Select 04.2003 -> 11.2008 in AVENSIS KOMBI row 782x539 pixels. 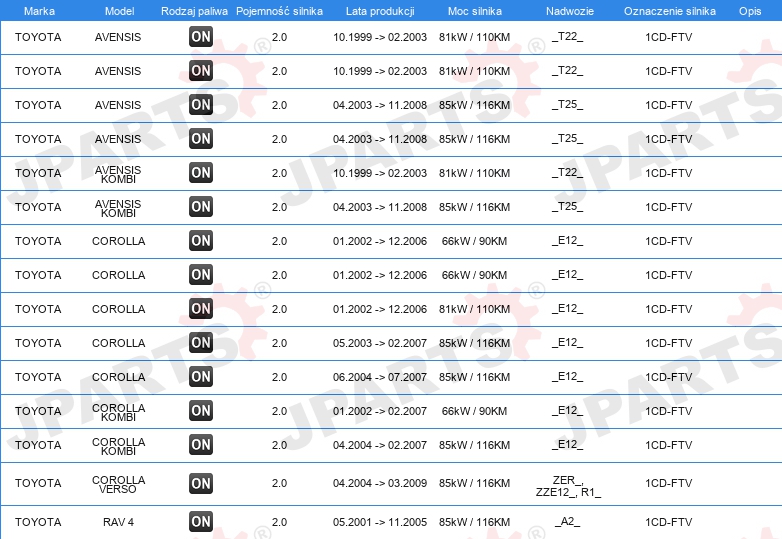(x=380, y=207)
